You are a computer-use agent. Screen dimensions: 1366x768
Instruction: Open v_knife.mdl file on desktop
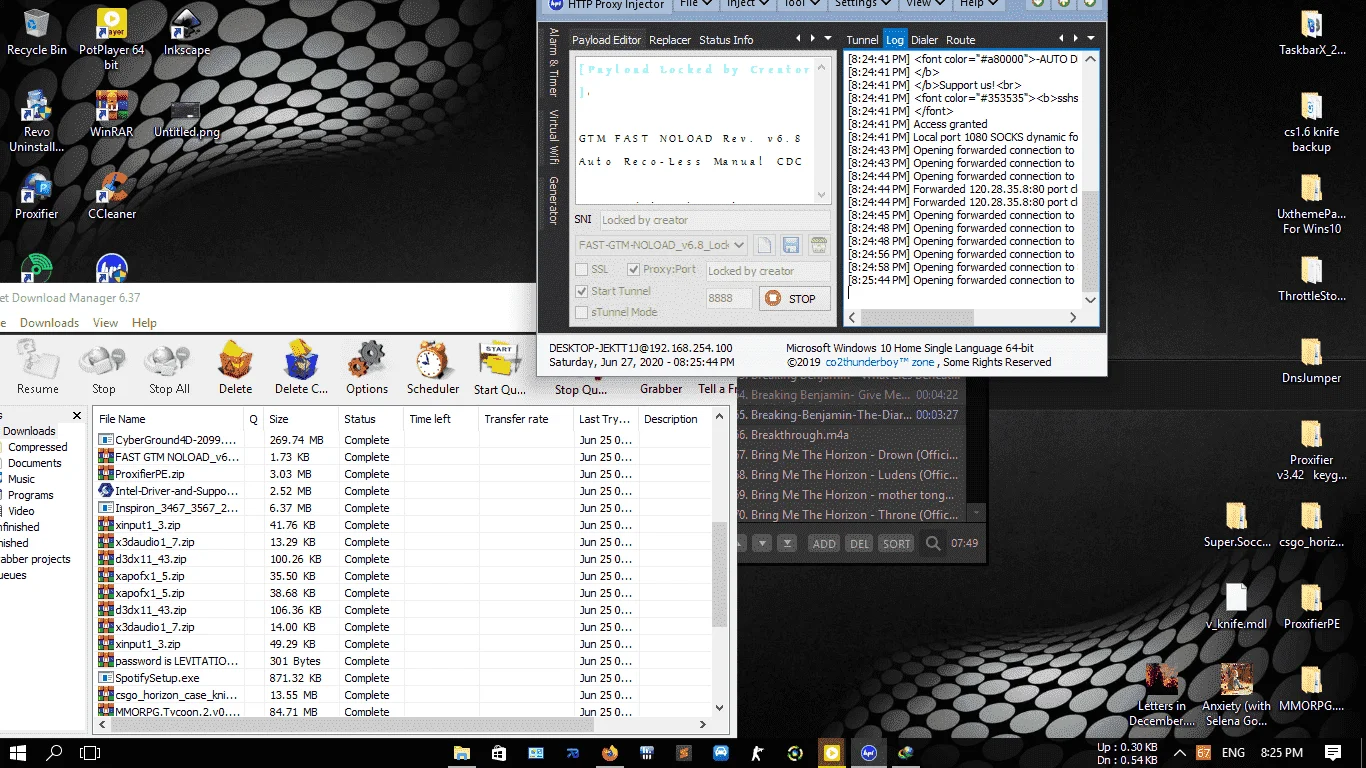1236,607
